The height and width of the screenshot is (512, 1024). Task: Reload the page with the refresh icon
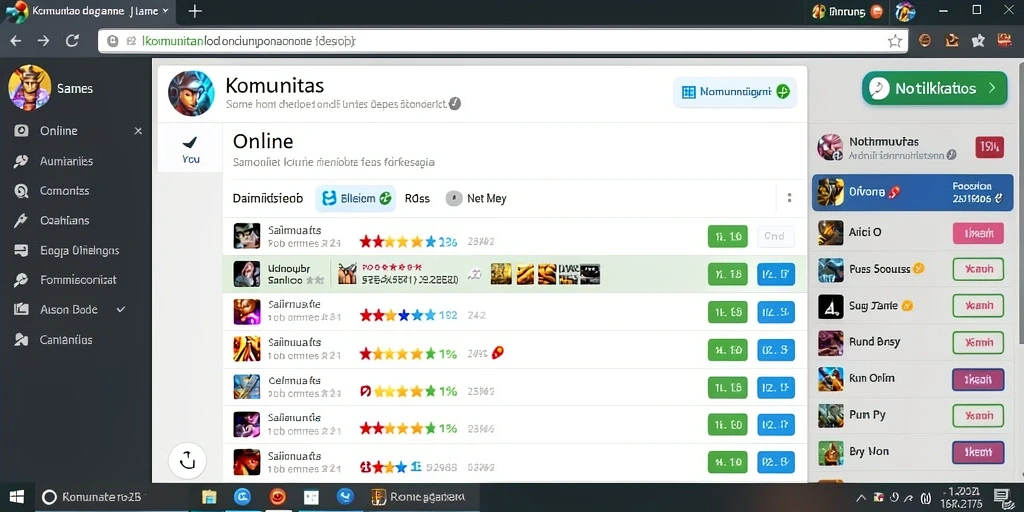pos(72,40)
